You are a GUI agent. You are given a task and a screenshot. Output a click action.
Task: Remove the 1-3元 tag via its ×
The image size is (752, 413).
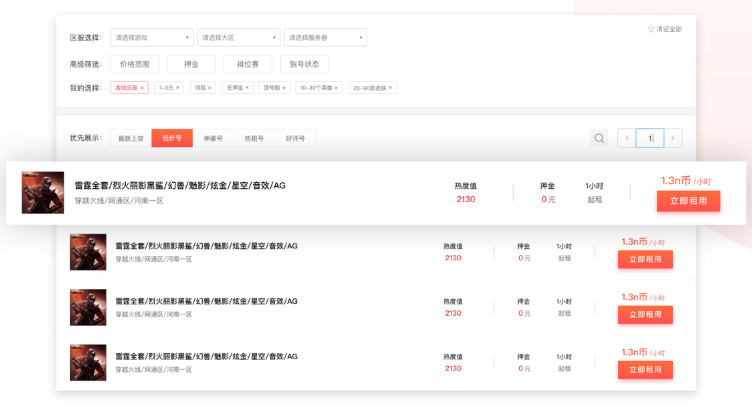(177, 88)
